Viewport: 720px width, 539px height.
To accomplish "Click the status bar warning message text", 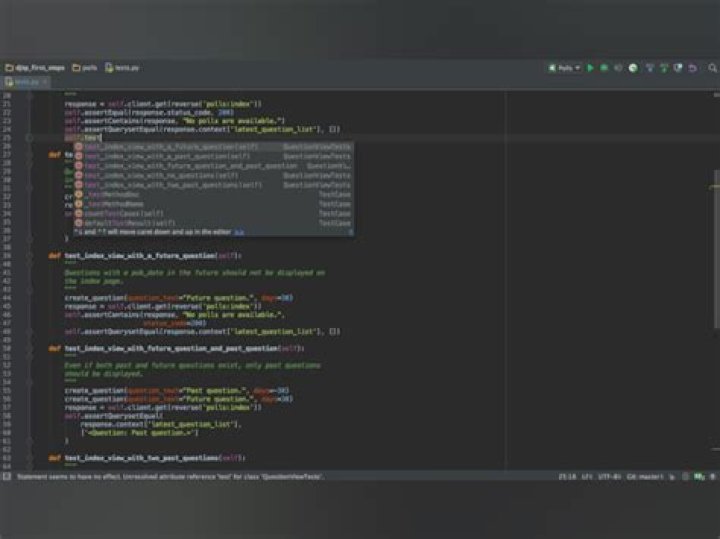I will click(169, 477).
